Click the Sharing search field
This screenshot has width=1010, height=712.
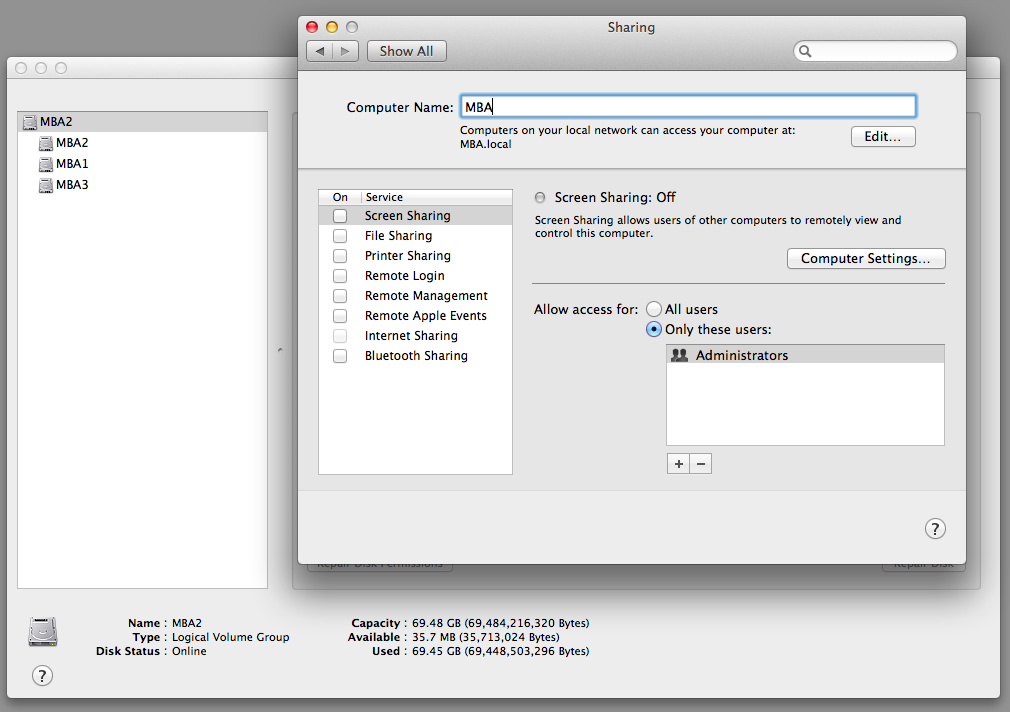coord(875,51)
